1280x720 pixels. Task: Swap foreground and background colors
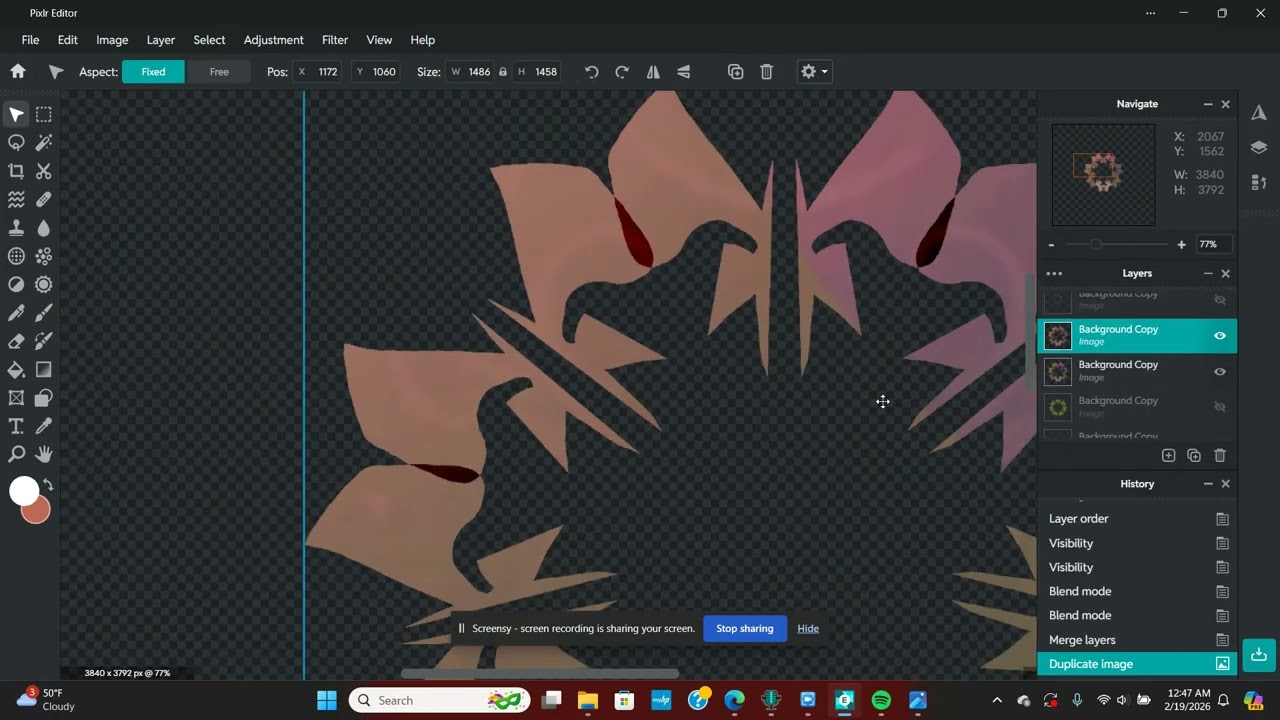pyautogui.click(x=48, y=485)
